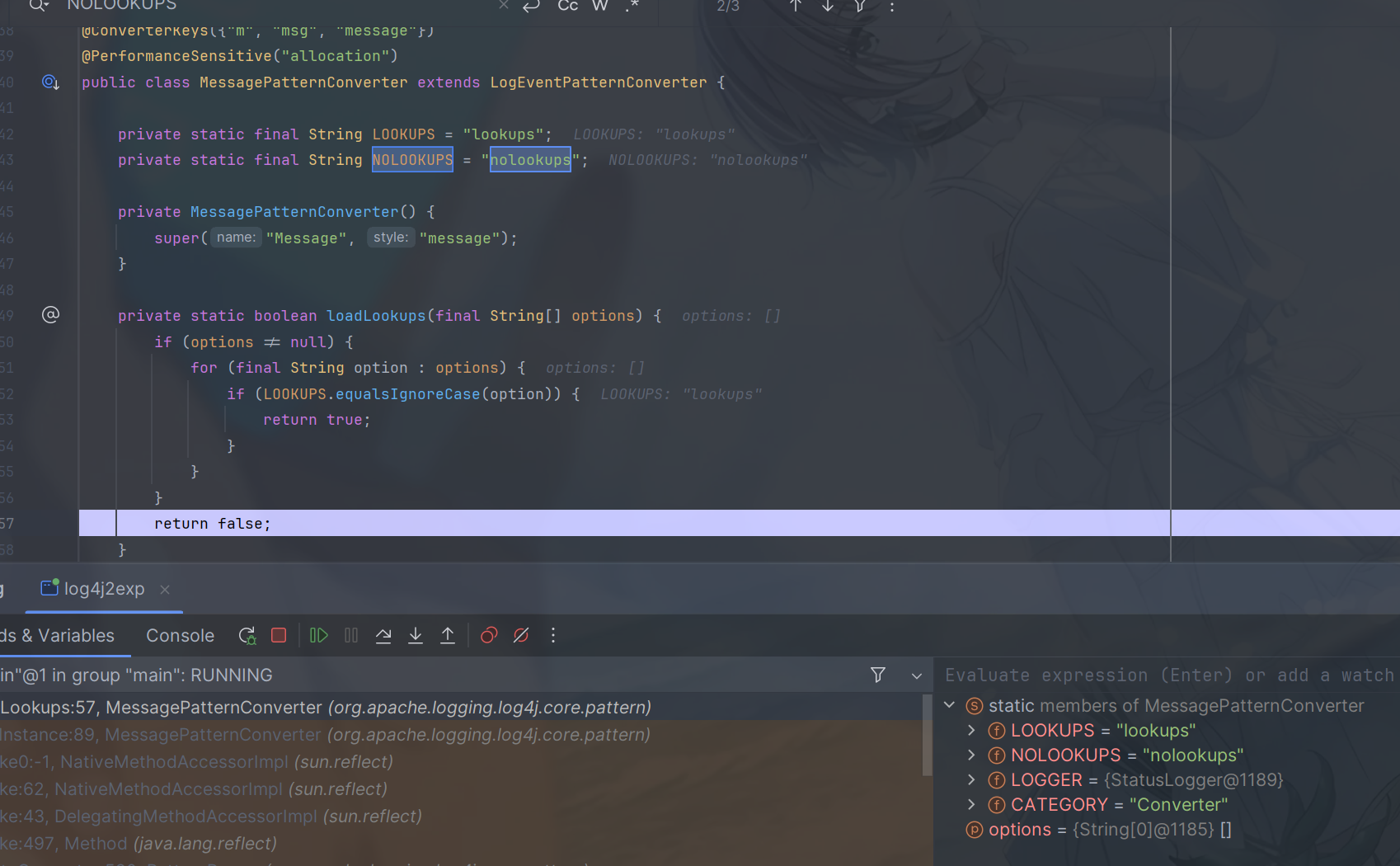Step over the current line
Viewport: 1400px width, 866px height.
pos(383,635)
